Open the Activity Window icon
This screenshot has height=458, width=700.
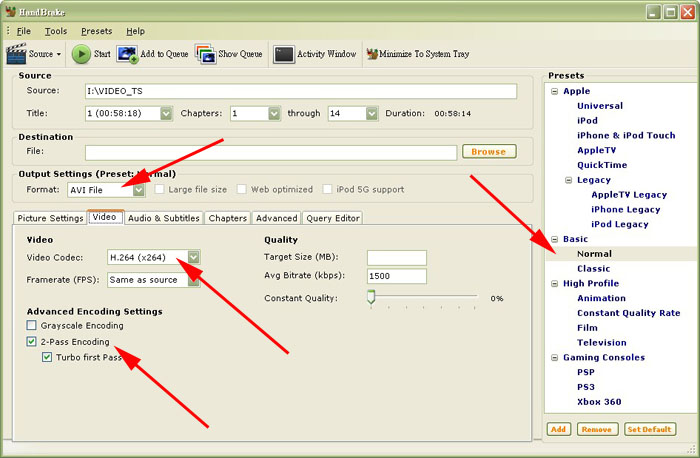click(x=283, y=54)
